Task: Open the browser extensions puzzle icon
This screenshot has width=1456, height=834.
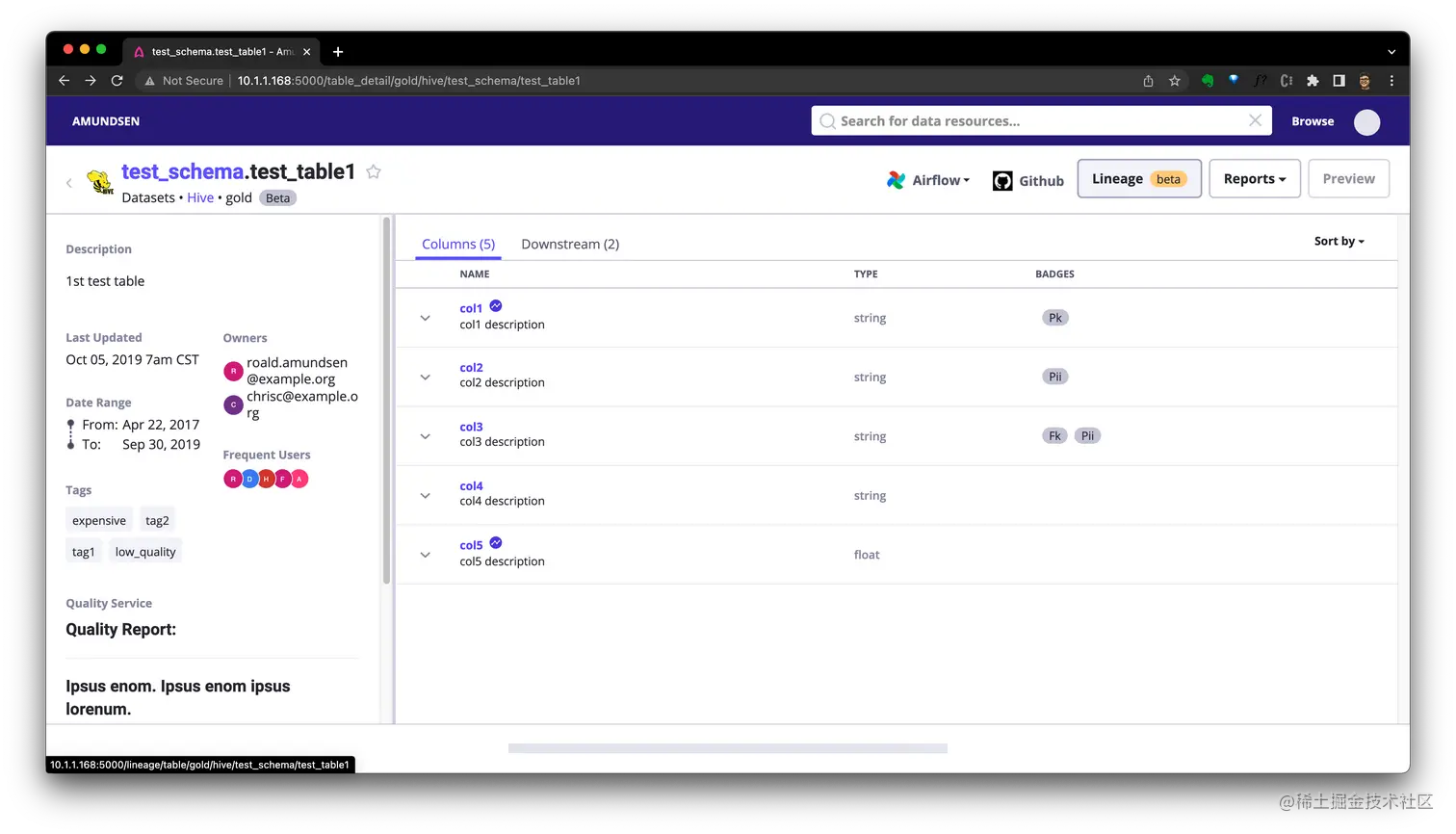Action: pos(1313,81)
